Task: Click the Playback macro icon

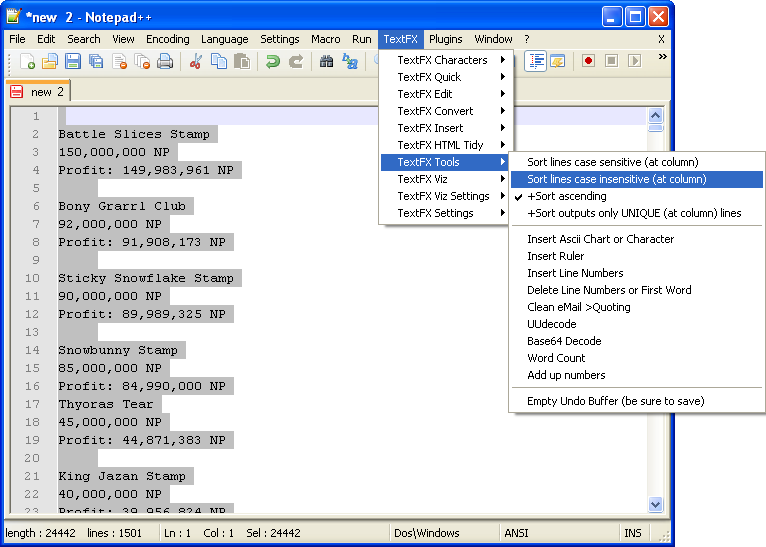Action: [634, 61]
